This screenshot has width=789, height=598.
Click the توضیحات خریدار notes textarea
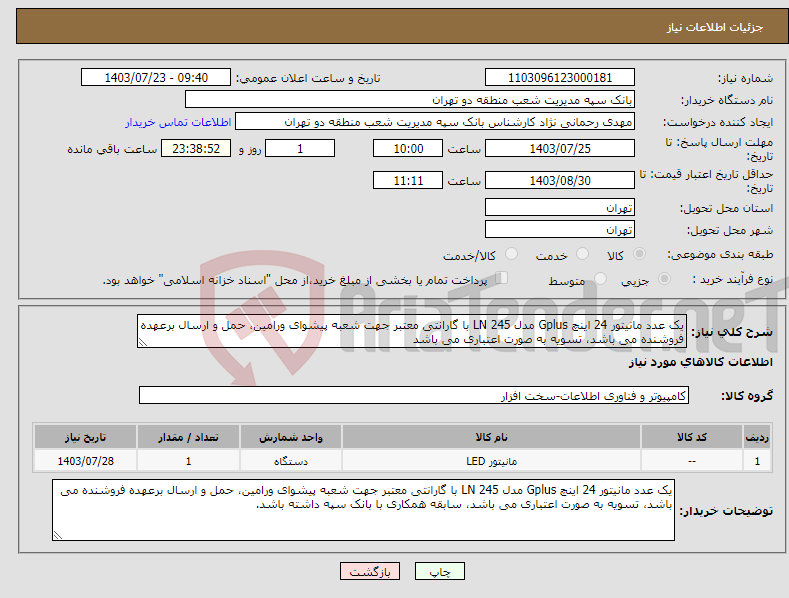point(363,510)
